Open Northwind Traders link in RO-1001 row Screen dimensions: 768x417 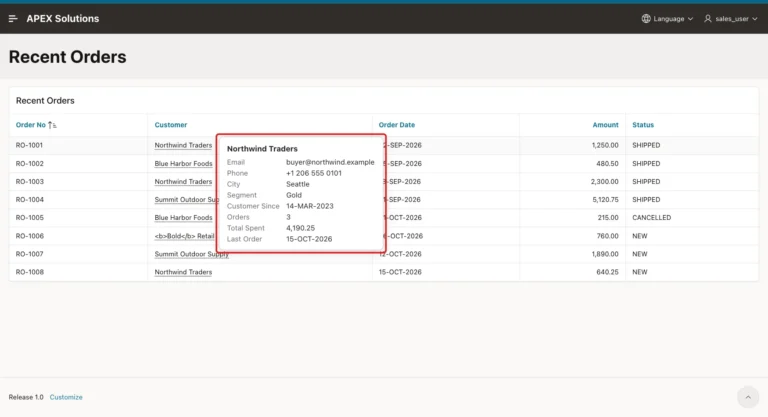tap(183, 145)
